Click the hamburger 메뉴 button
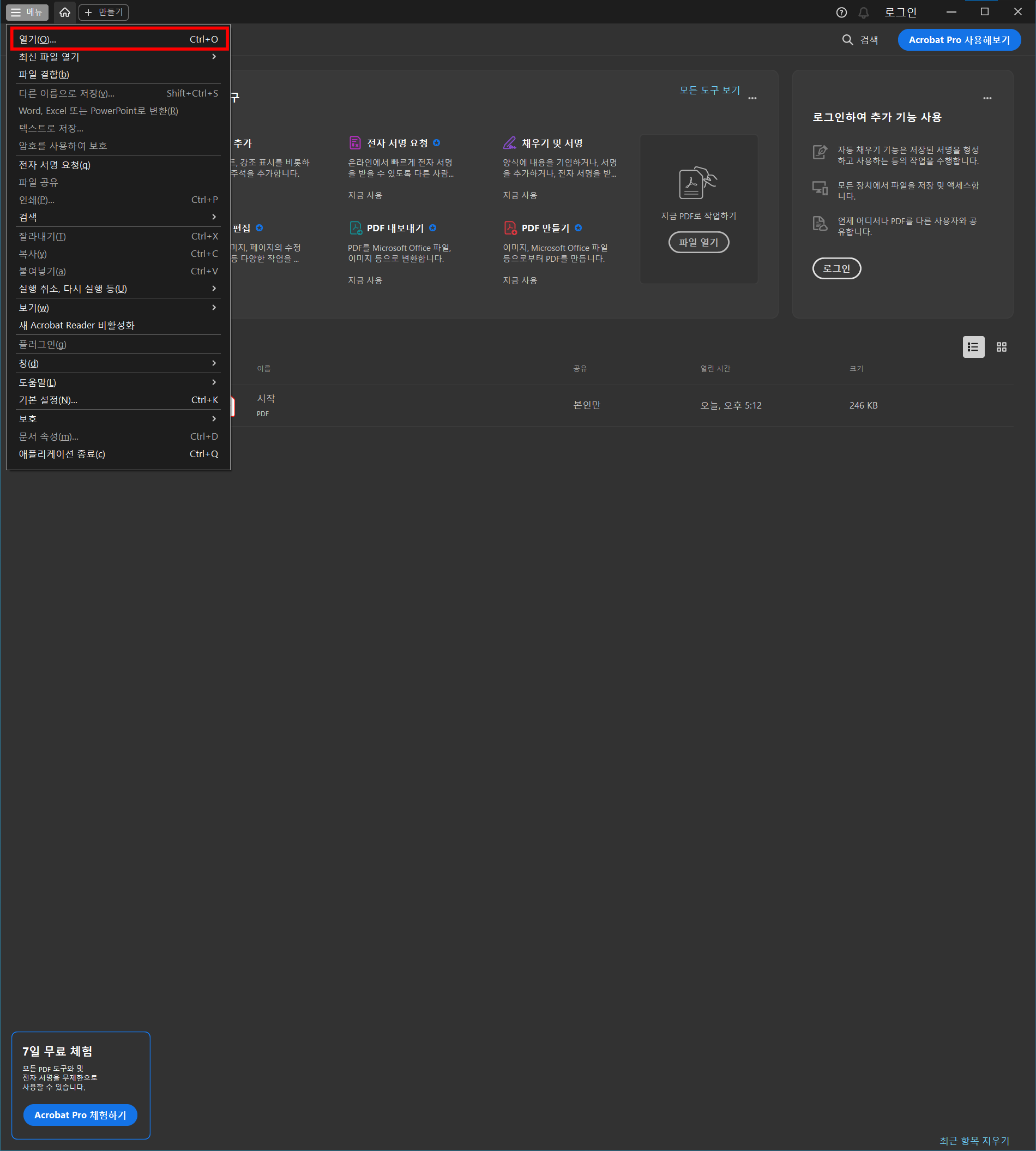 click(27, 12)
